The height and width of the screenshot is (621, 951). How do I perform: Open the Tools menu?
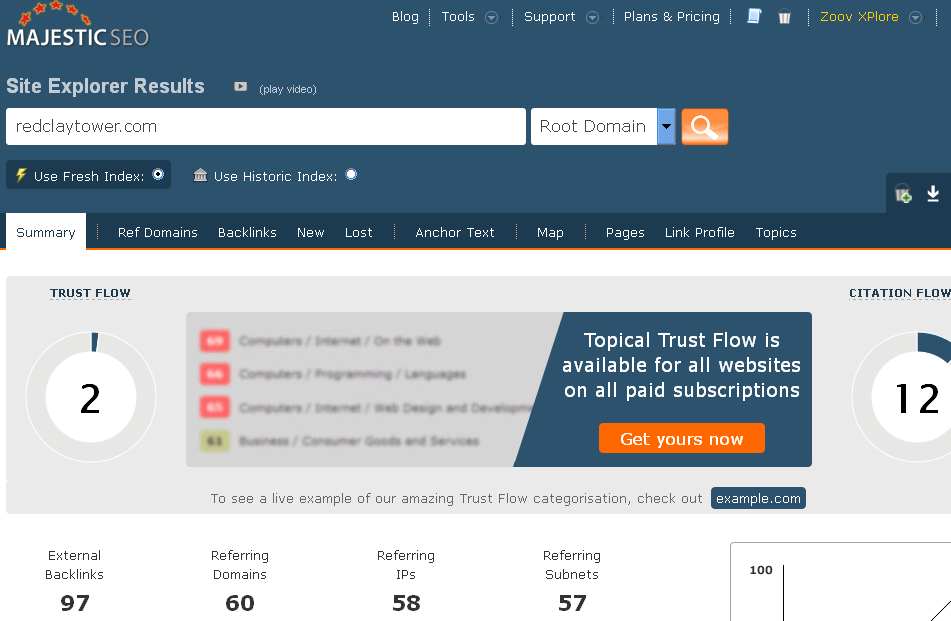pyautogui.click(x=458, y=17)
